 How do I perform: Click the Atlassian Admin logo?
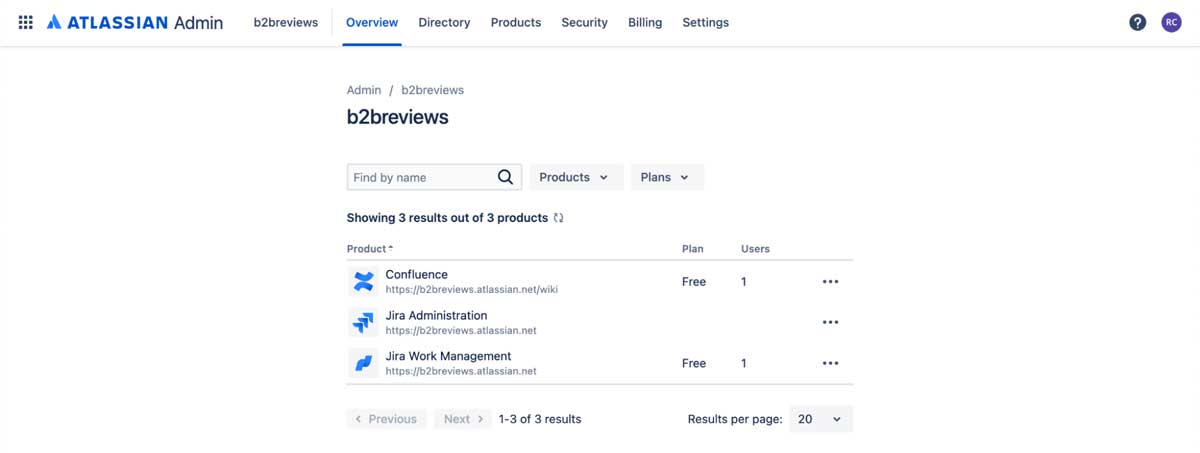coord(135,22)
